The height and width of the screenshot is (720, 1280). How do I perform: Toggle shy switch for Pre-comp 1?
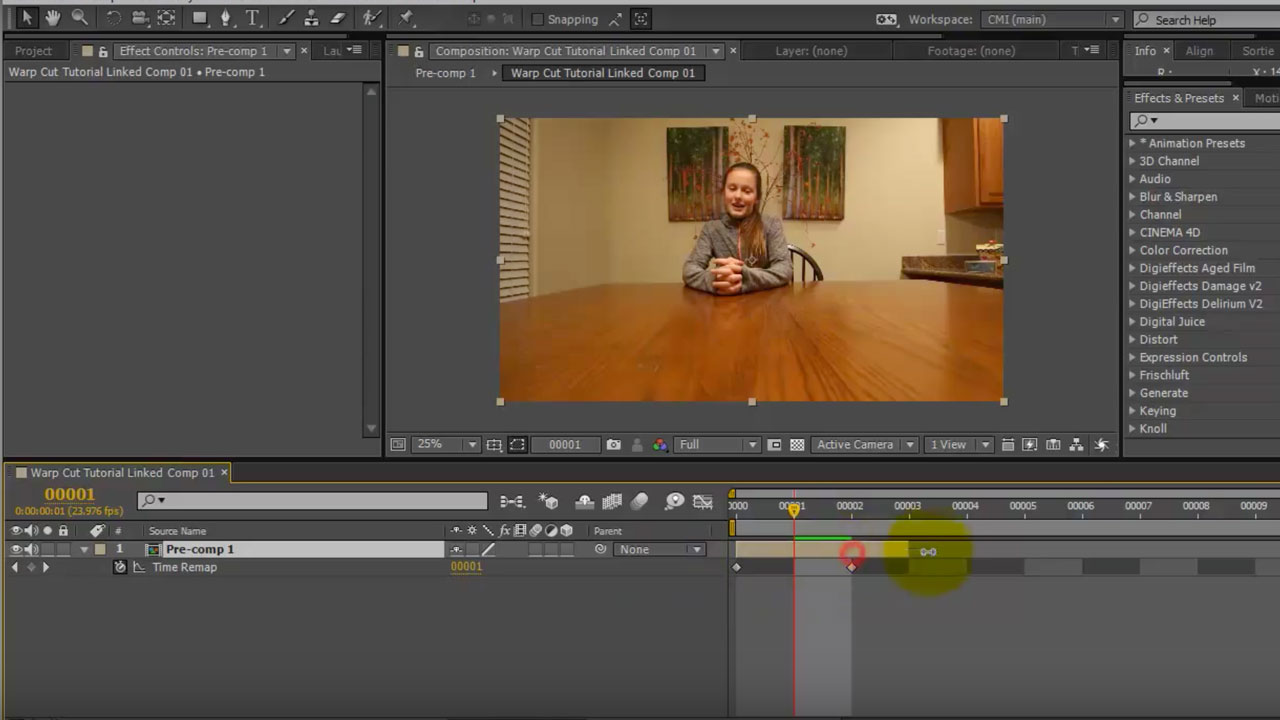pos(456,550)
